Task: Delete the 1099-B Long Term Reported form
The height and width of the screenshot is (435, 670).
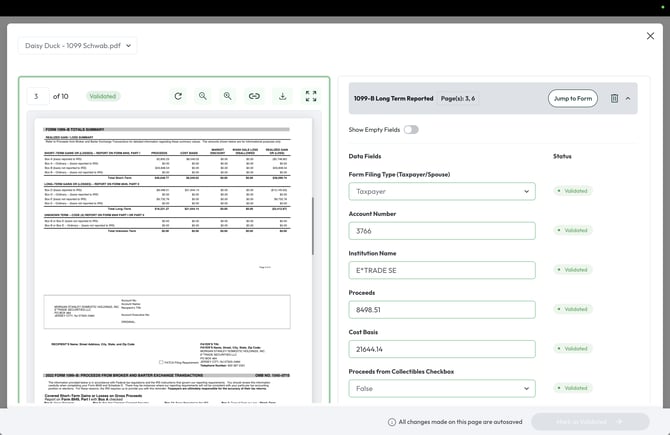Action: pos(614,98)
